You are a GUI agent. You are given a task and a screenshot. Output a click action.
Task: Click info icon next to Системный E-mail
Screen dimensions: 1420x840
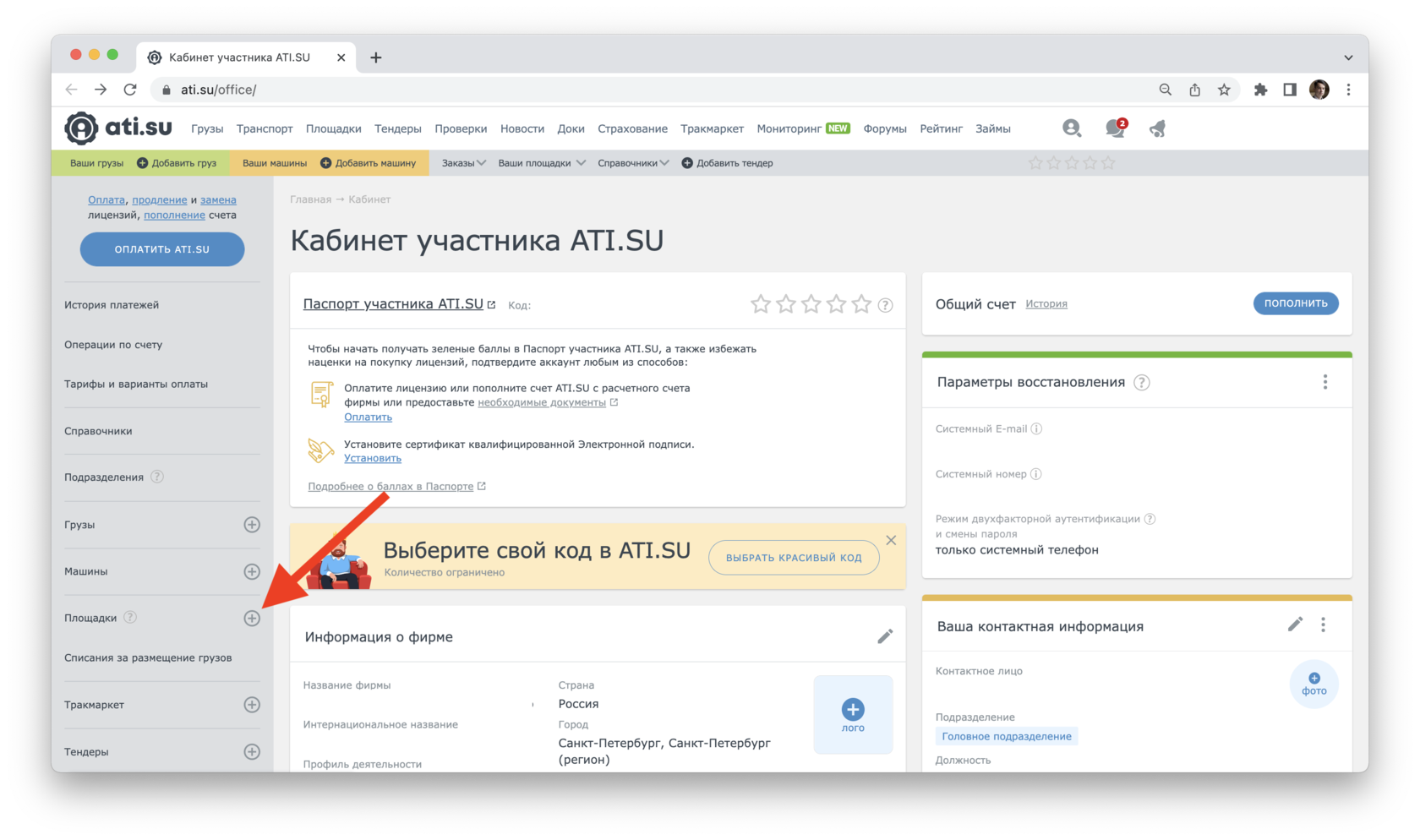[x=1036, y=428]
